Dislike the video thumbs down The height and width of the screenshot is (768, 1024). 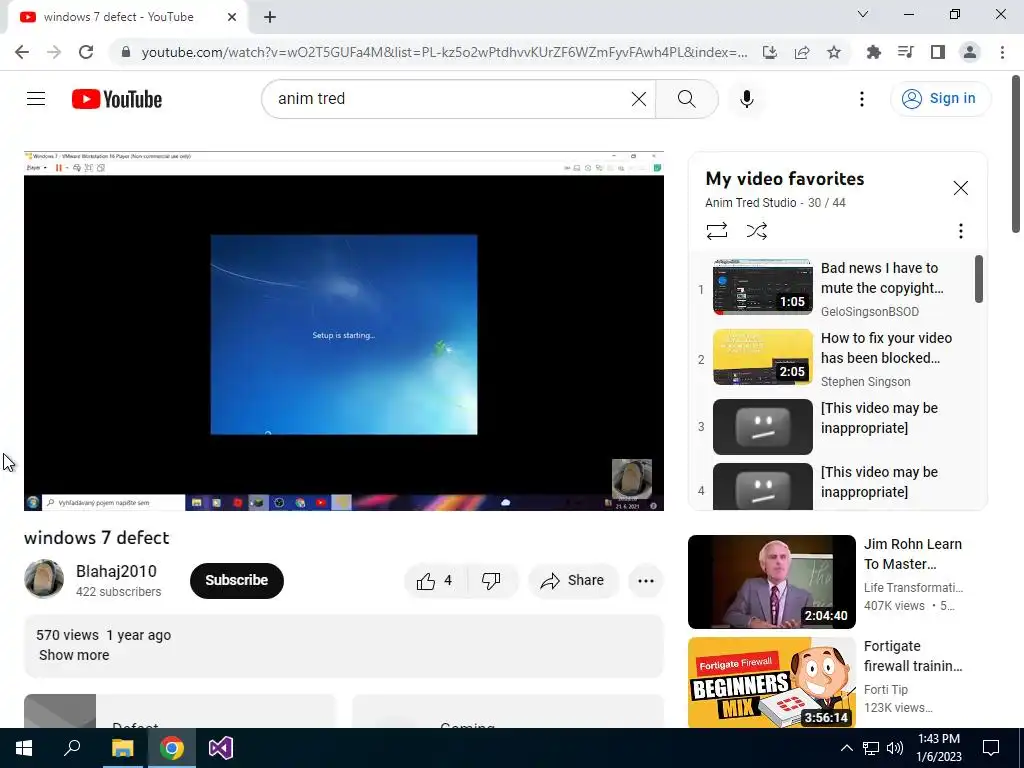491,580
